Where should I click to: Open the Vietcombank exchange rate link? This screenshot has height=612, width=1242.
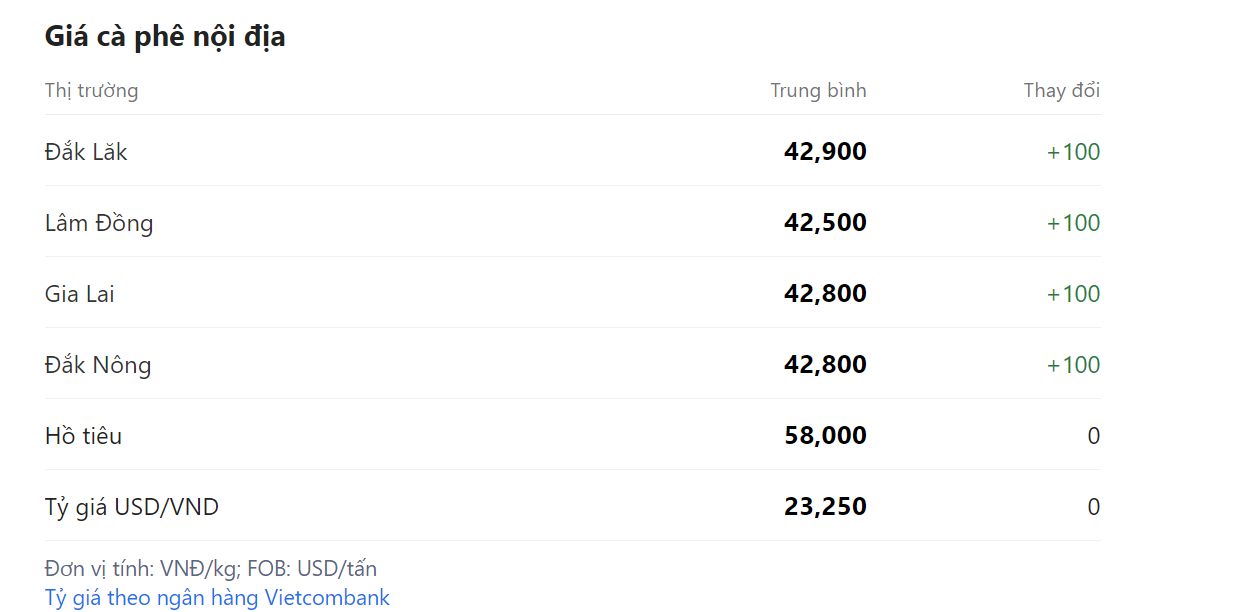(x=217, y=598)
